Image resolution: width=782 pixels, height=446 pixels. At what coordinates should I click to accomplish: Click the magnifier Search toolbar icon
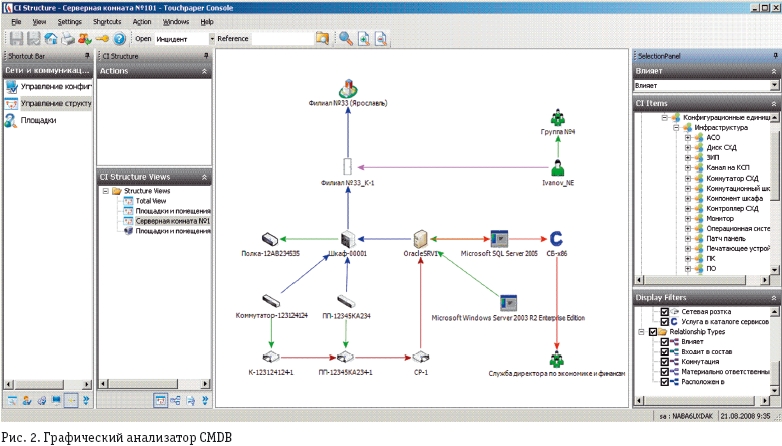click(x=345, y=39)
